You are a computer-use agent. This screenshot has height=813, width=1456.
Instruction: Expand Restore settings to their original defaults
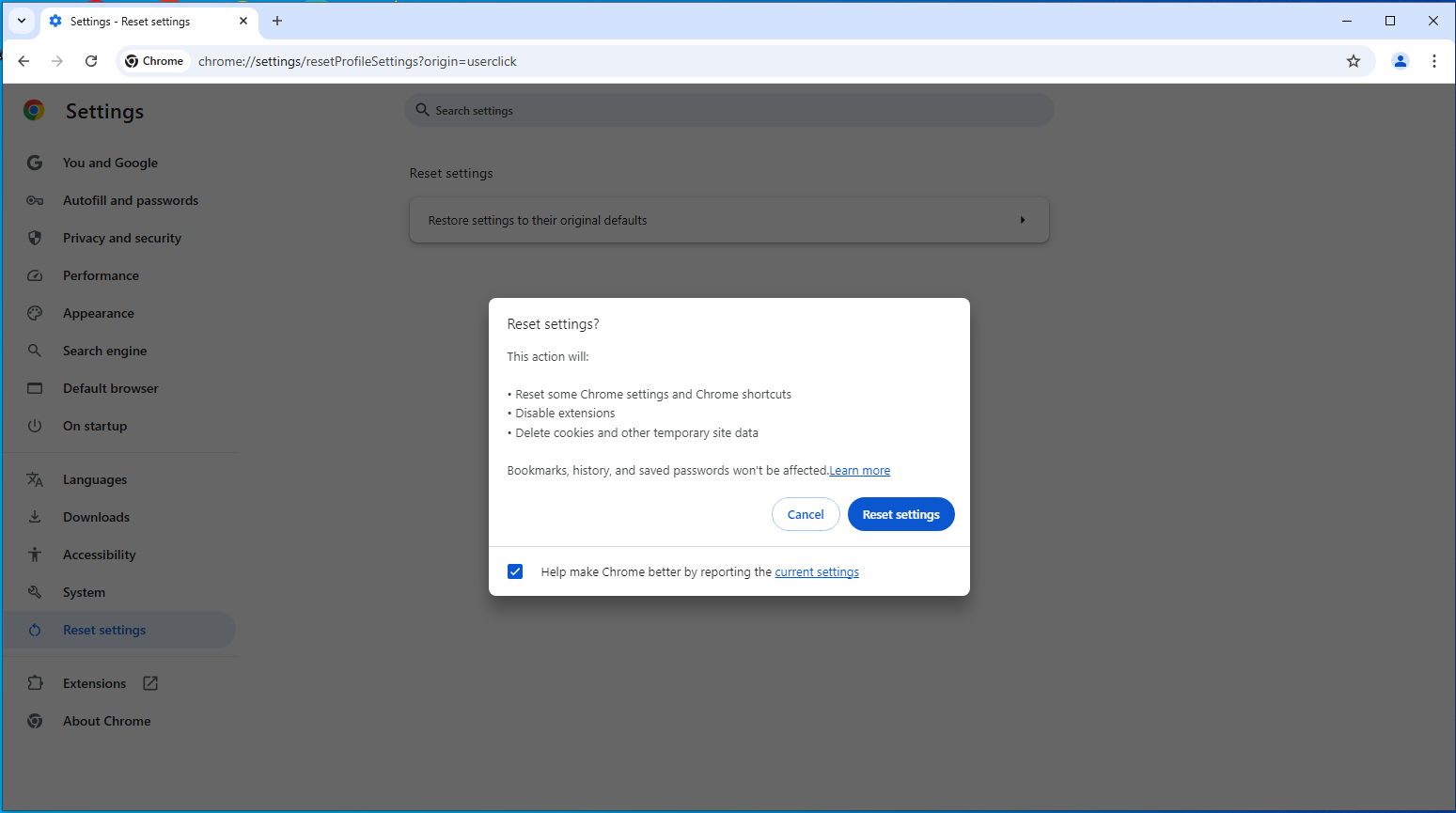click(x=729, y=220)
